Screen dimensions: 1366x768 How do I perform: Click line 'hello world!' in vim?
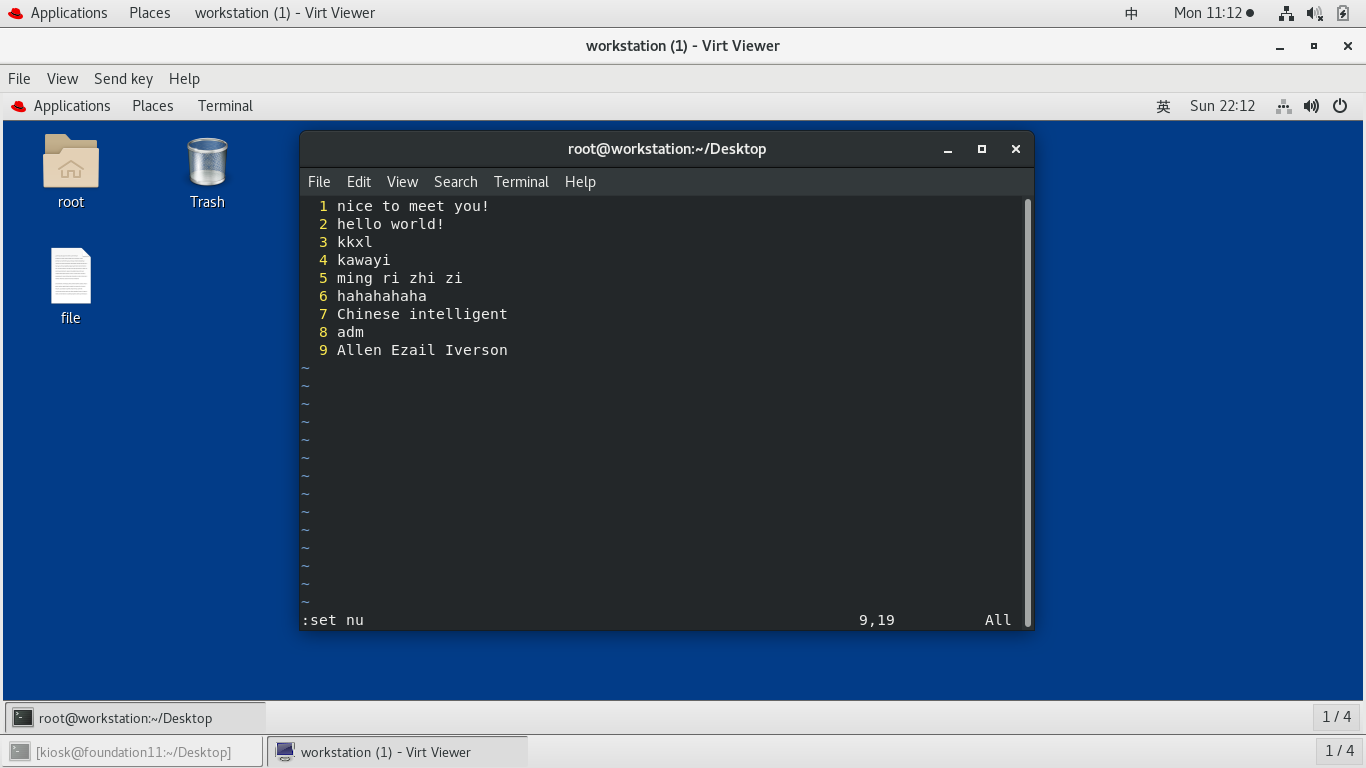coord(390,224)
